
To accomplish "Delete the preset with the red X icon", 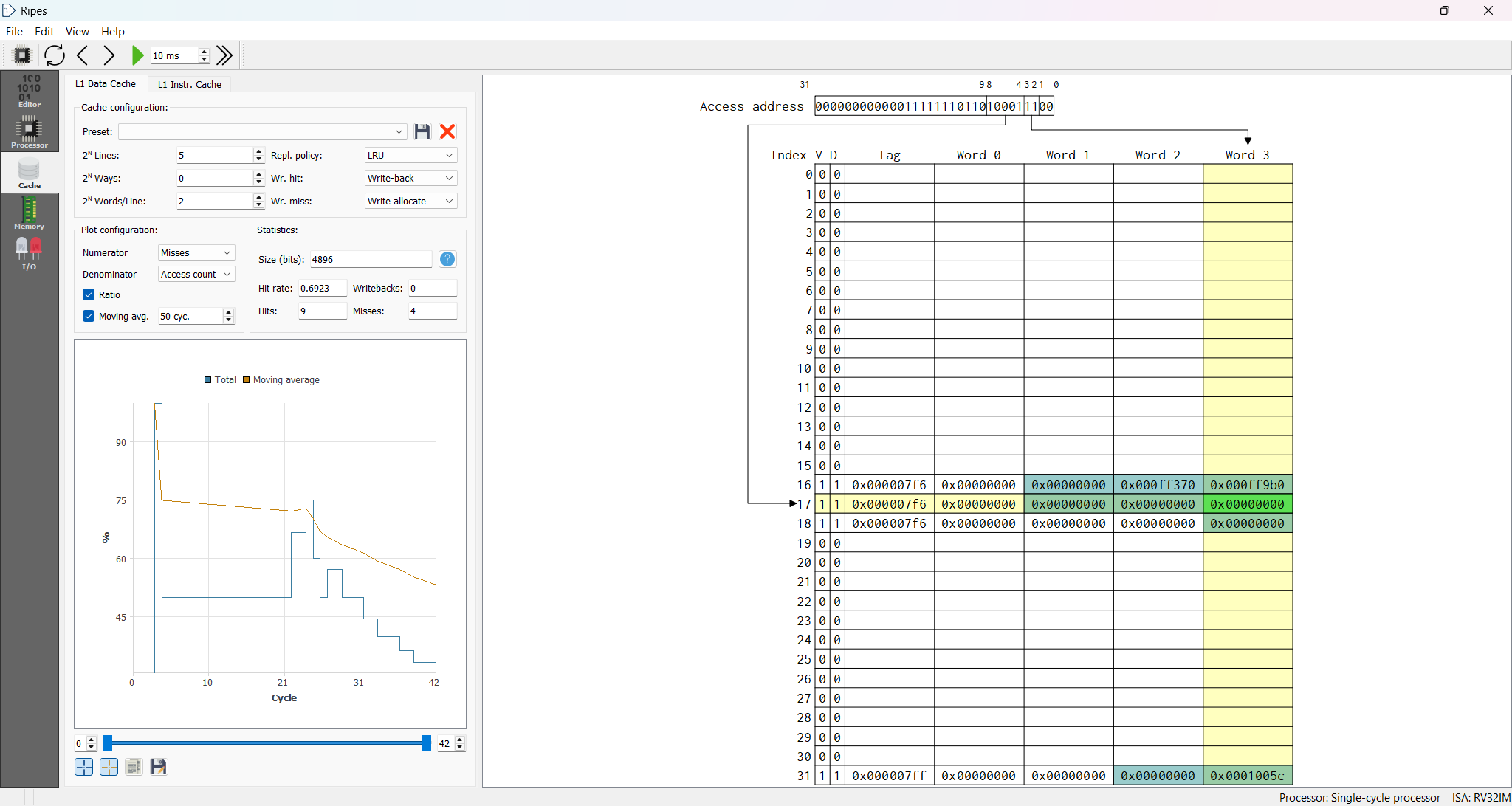I will click(x=447, y=131).
